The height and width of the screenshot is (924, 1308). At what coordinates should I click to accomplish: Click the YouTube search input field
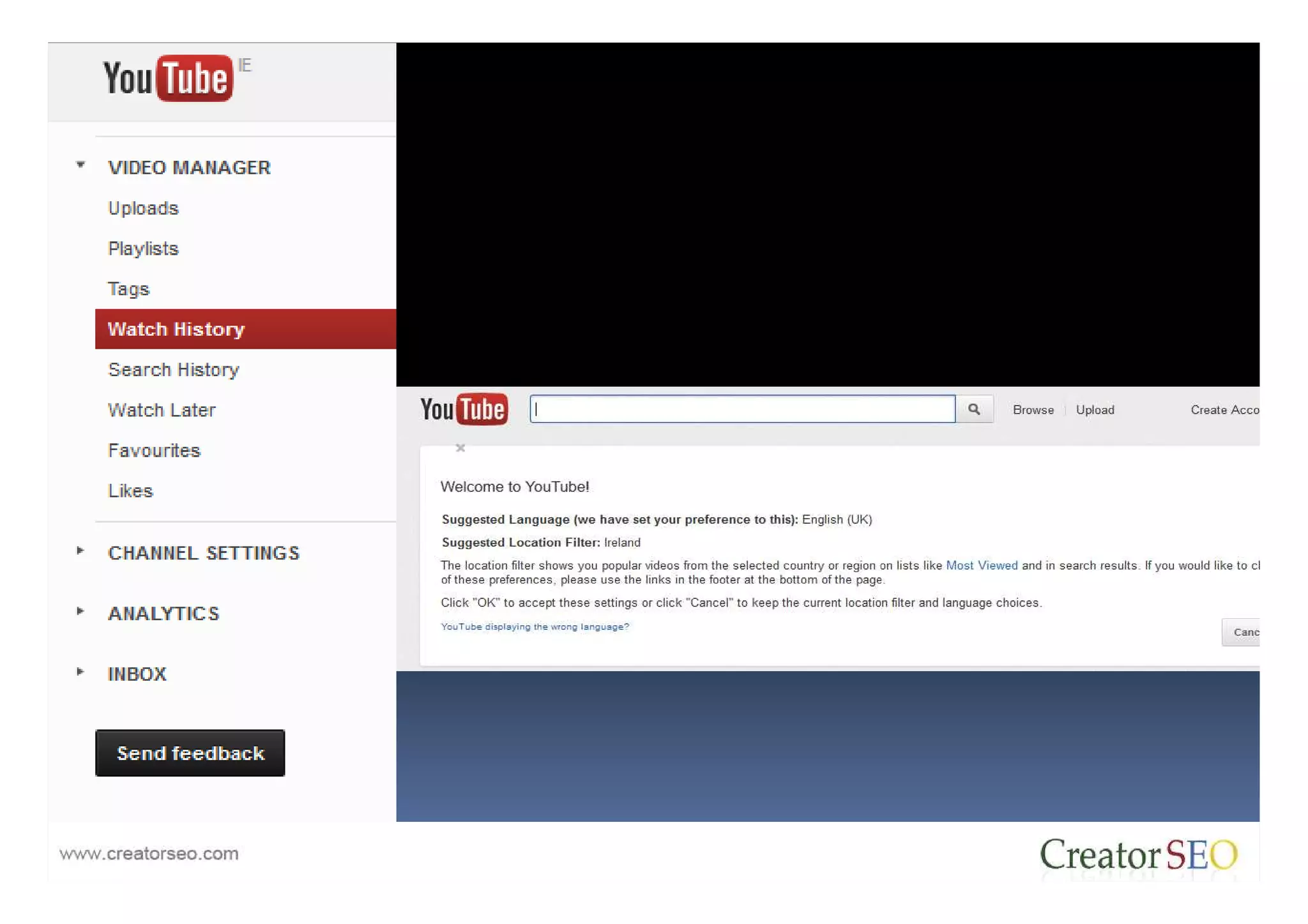(x=742, y=409)
